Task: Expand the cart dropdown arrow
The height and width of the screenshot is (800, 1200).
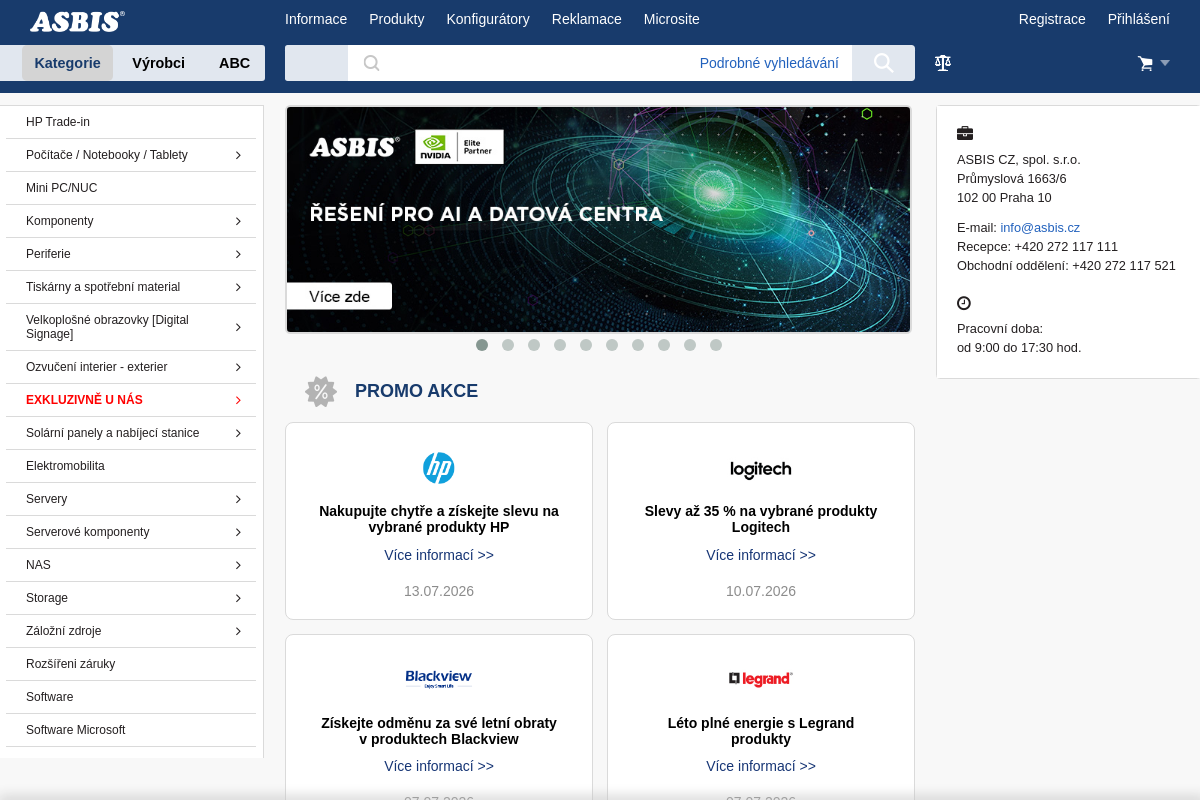Action: pos(1165,63)
